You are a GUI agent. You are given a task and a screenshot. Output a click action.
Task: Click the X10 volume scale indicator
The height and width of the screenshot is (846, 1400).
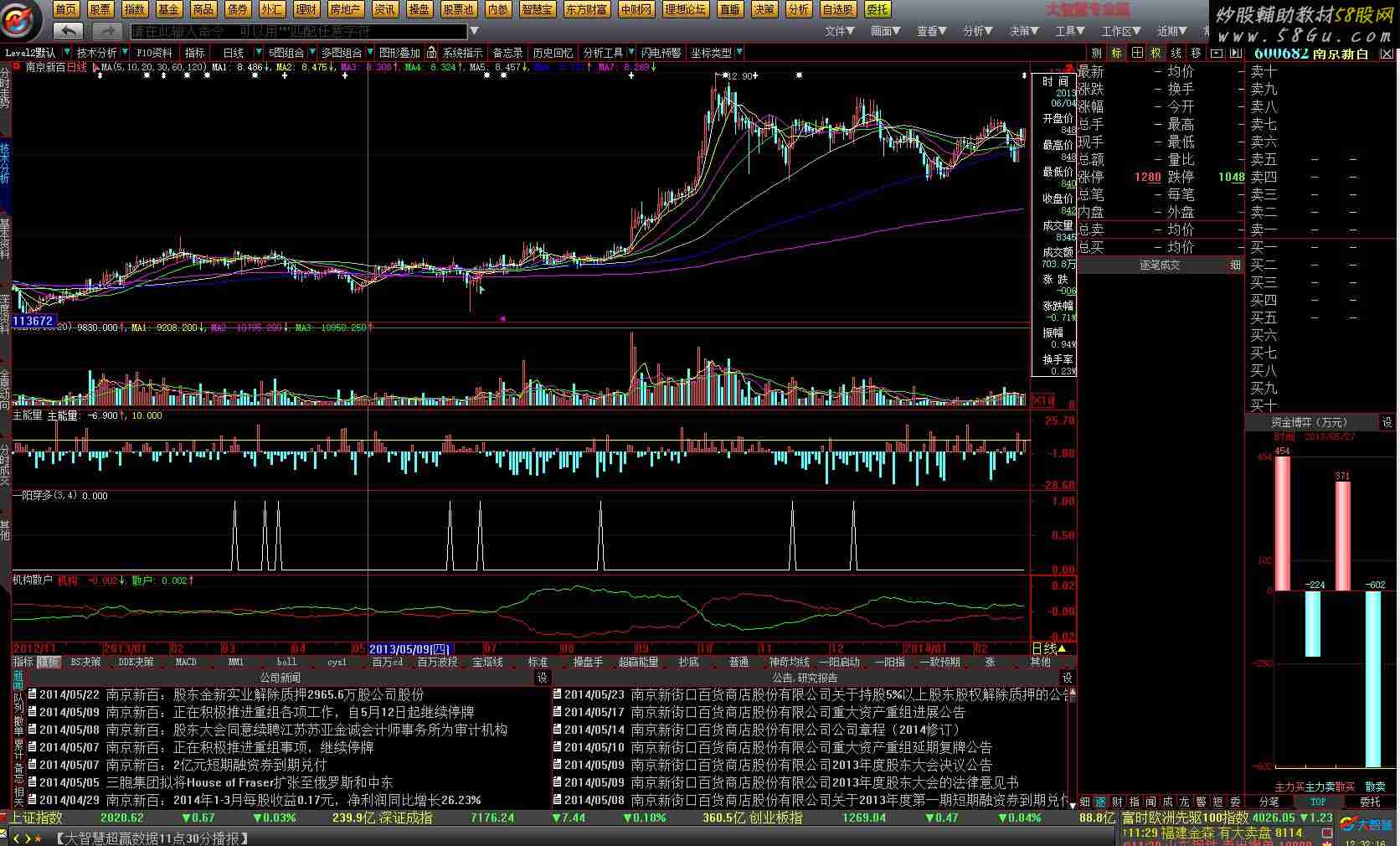(1043, 400)
